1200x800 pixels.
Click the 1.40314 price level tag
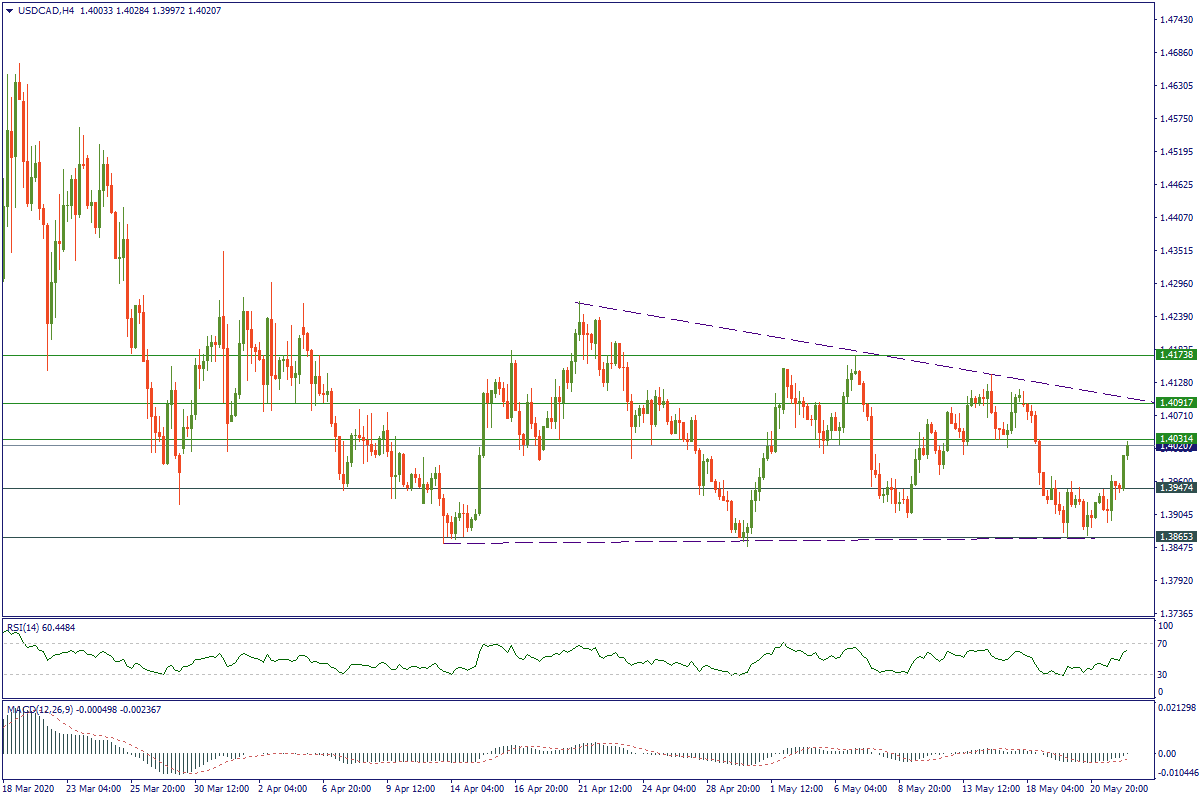click(1172, 438)
